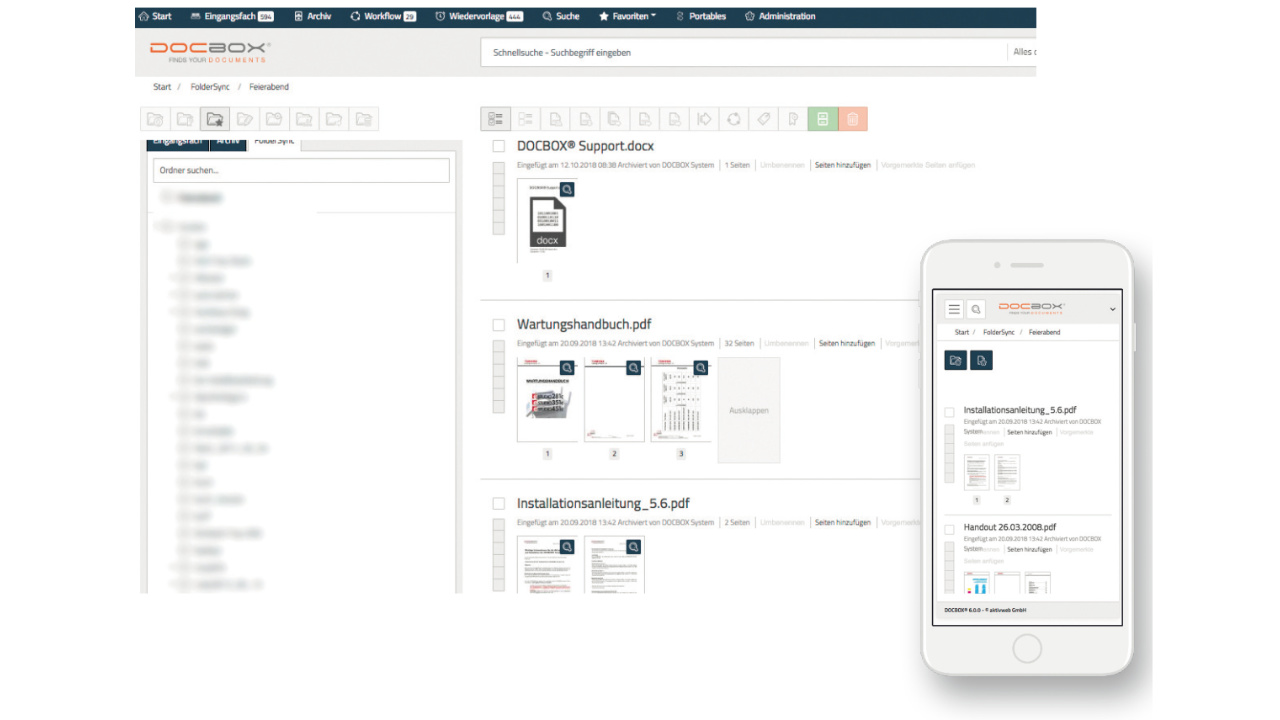This screenshot has height=720, width=1280.
Task: Click dark document button on phone screen
Action: (982, 360)
